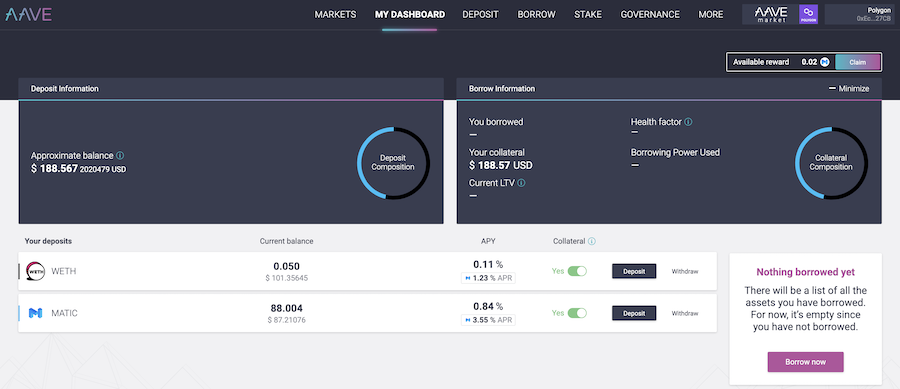Click the Current LTV info icon
The image size is (900, 389).
(x=521, y=183)
